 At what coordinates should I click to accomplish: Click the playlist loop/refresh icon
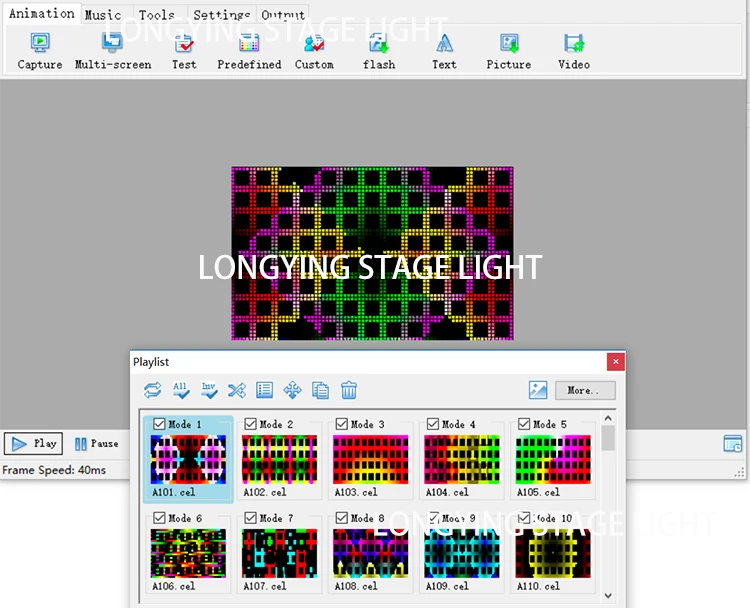153,390
